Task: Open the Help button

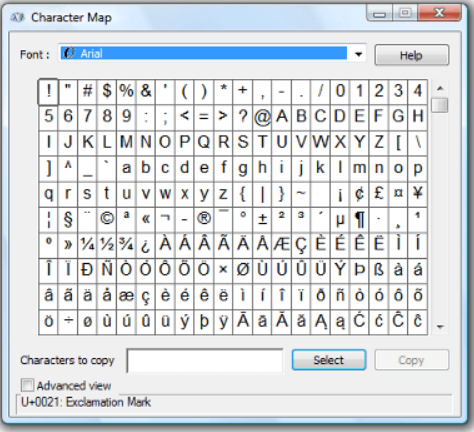Action: (x=412, y=55)
